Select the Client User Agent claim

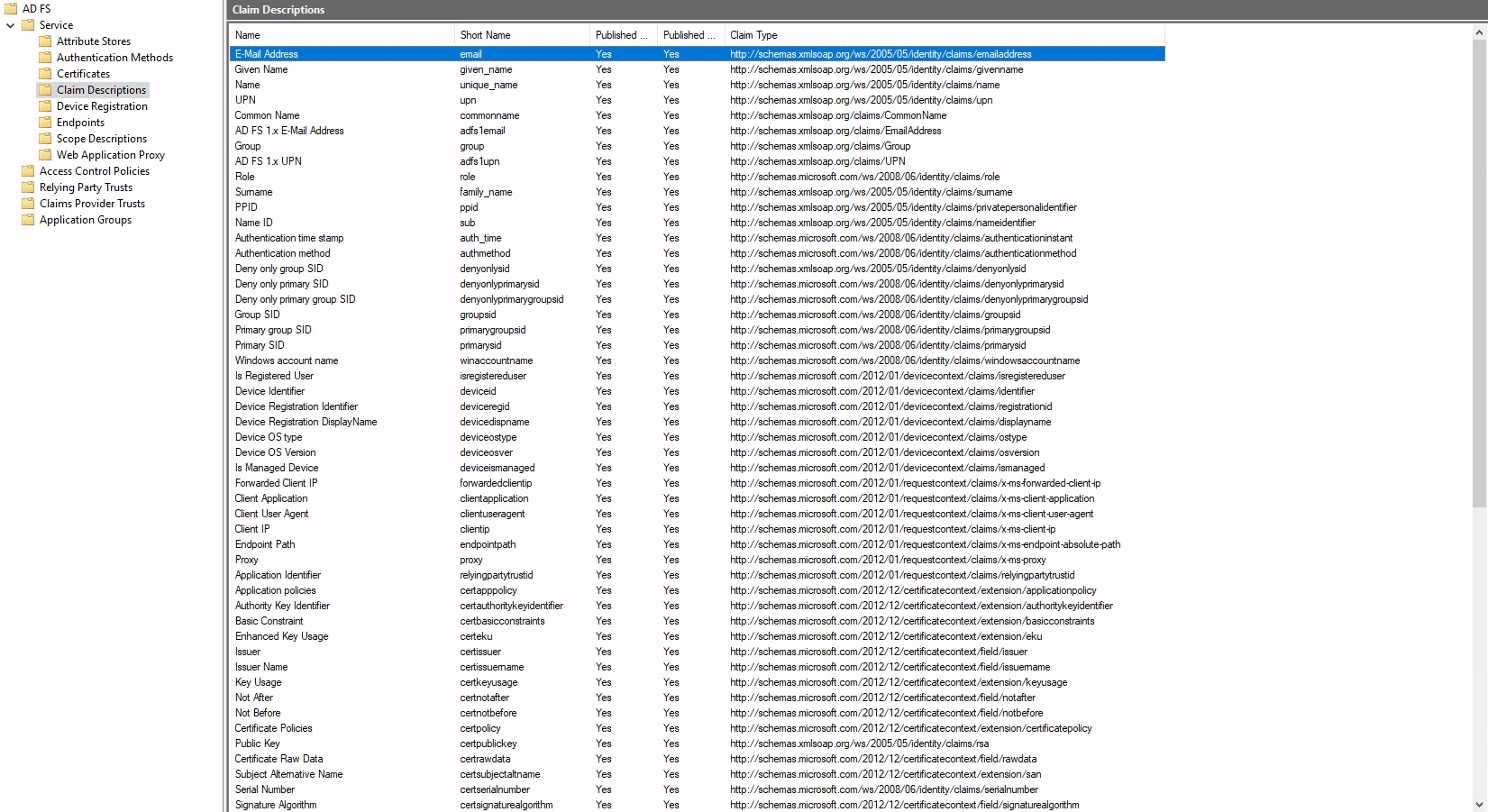(x=697, y=514)
